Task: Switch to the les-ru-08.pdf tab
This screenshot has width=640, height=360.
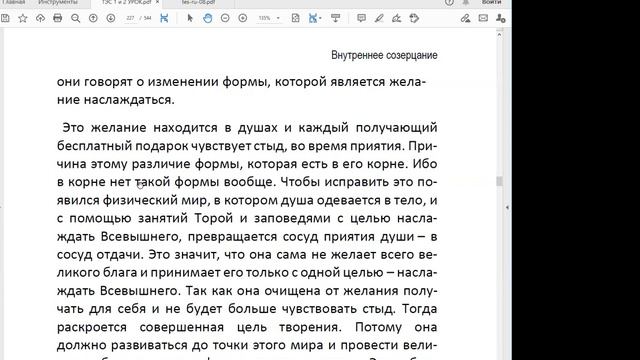Action: (x=199, y=2)
